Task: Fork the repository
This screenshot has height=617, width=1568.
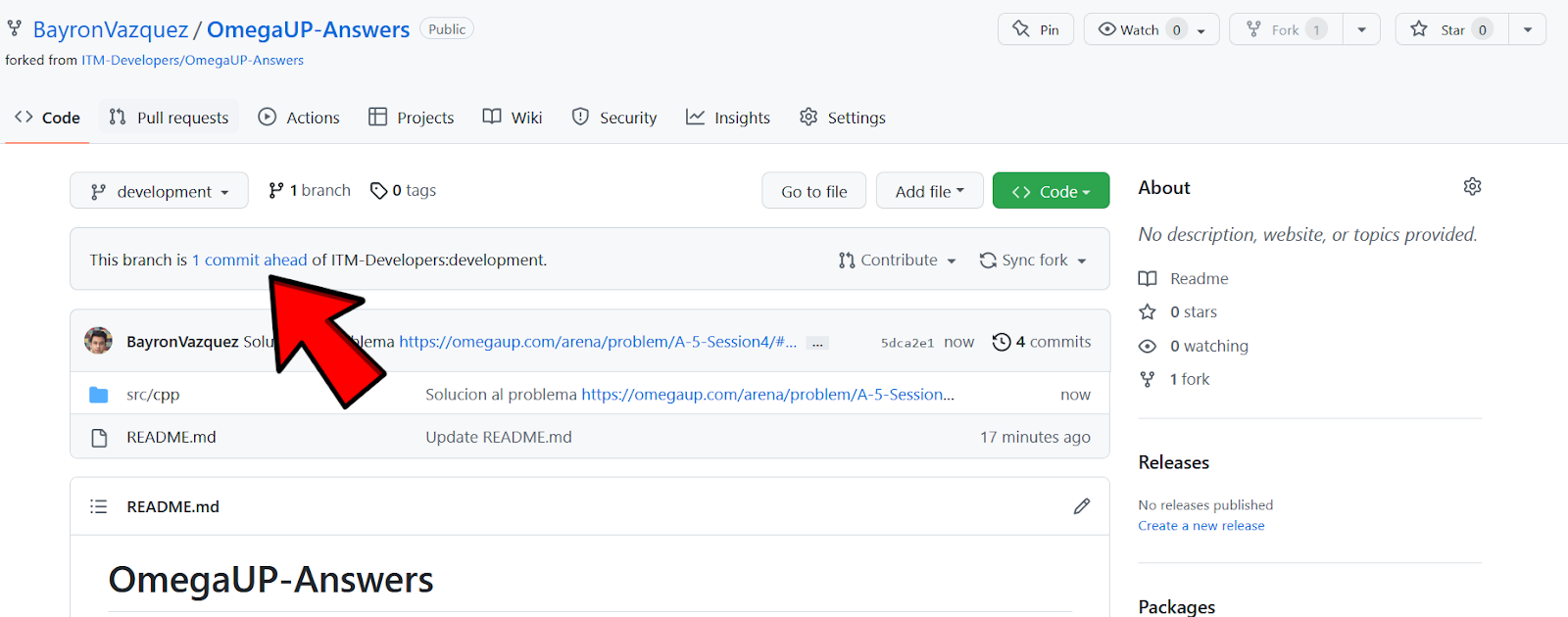Action: pyautogui.click(x=1286, y=29)
